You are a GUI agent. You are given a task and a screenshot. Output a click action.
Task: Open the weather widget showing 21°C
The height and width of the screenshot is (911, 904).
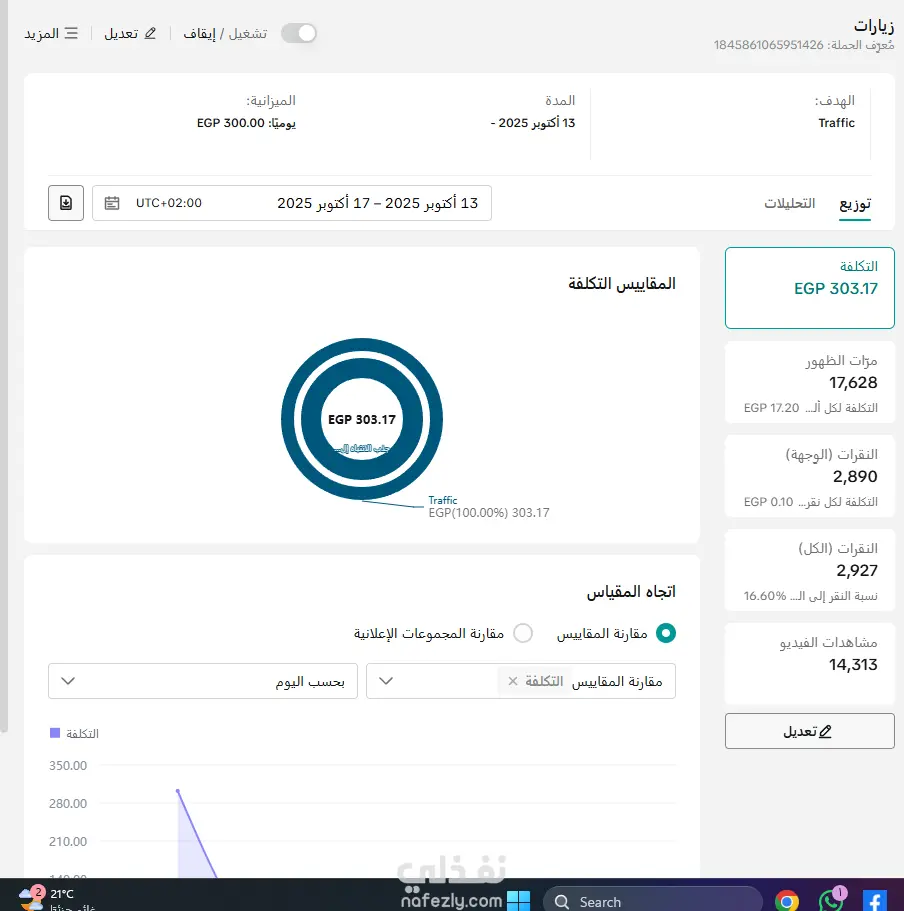[55, 898]
